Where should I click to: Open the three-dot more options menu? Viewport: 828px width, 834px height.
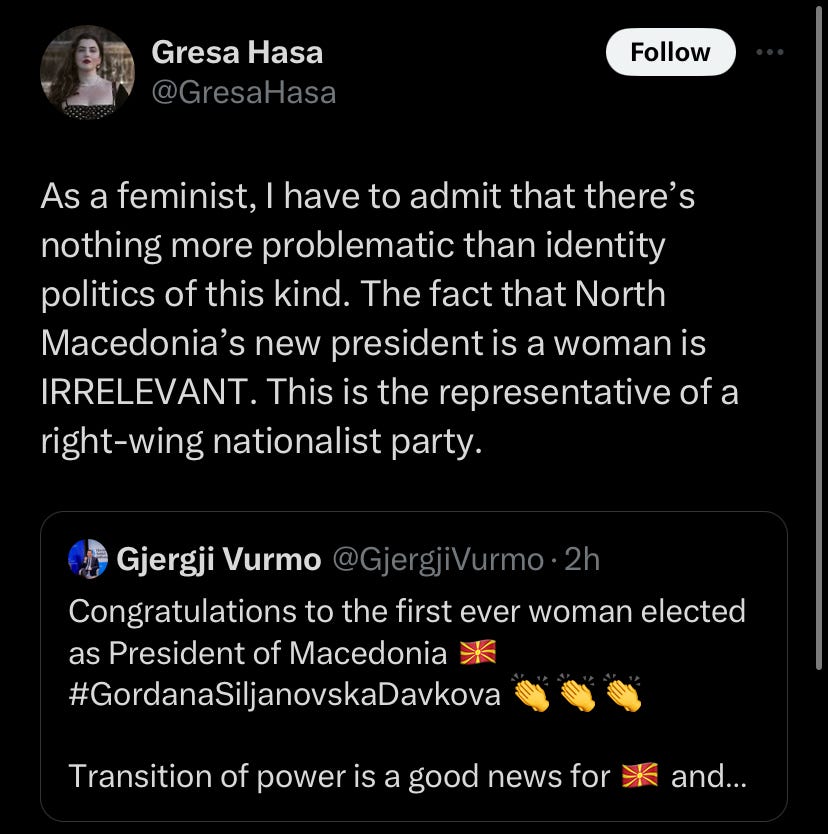point(770,52)
